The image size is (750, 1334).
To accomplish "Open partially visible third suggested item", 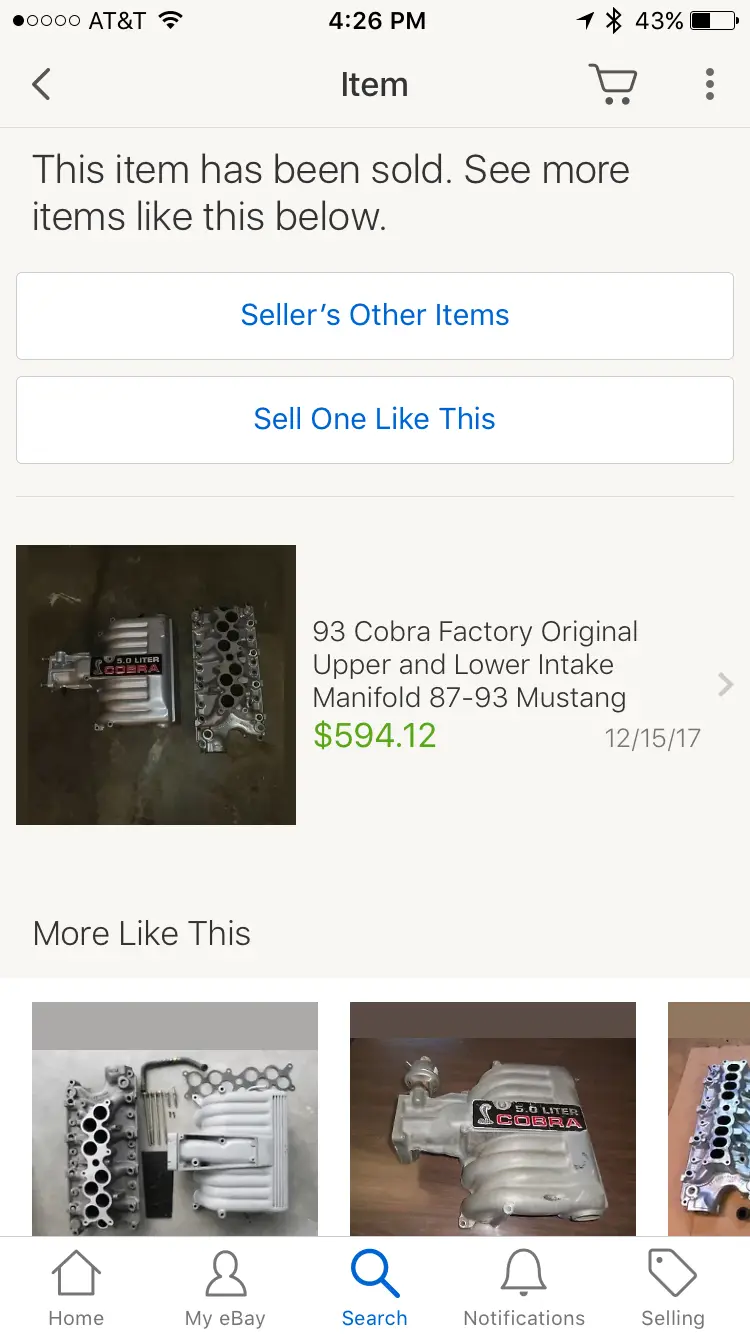I will (709, 1119).
